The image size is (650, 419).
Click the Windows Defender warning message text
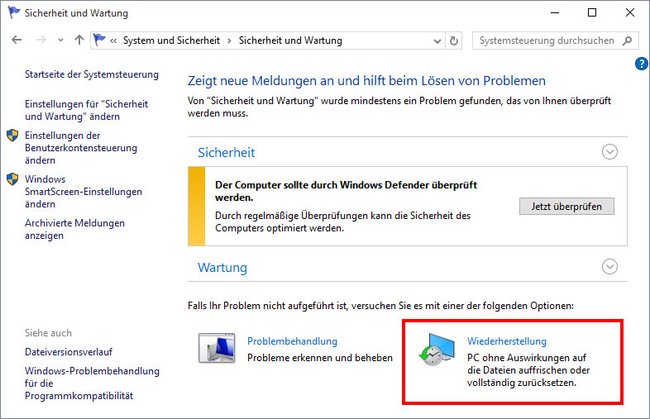pyautogui.click(x=346, y=191)
